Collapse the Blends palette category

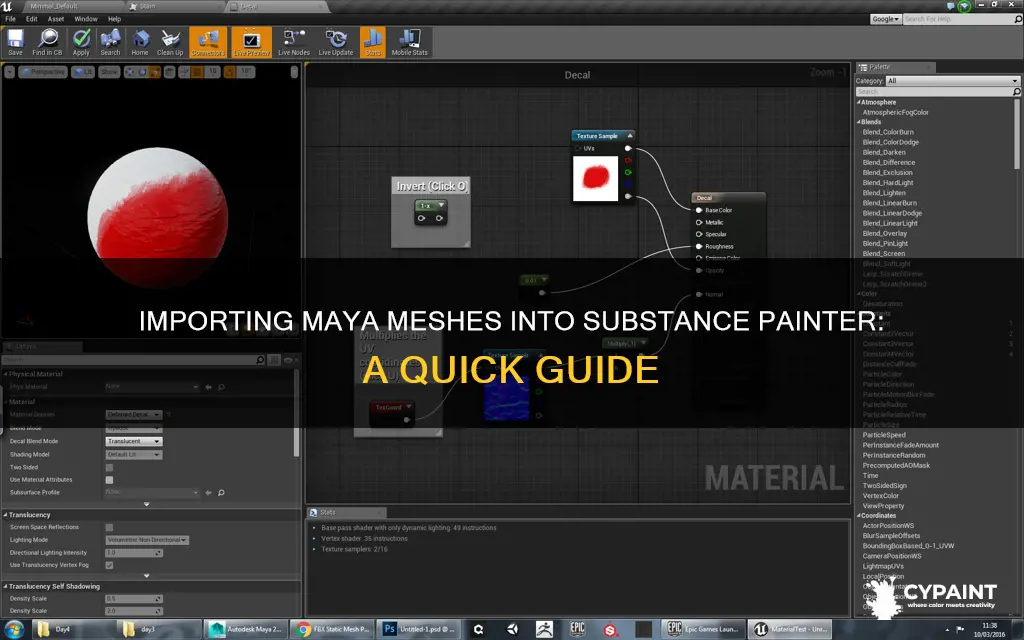click(859, 122)
